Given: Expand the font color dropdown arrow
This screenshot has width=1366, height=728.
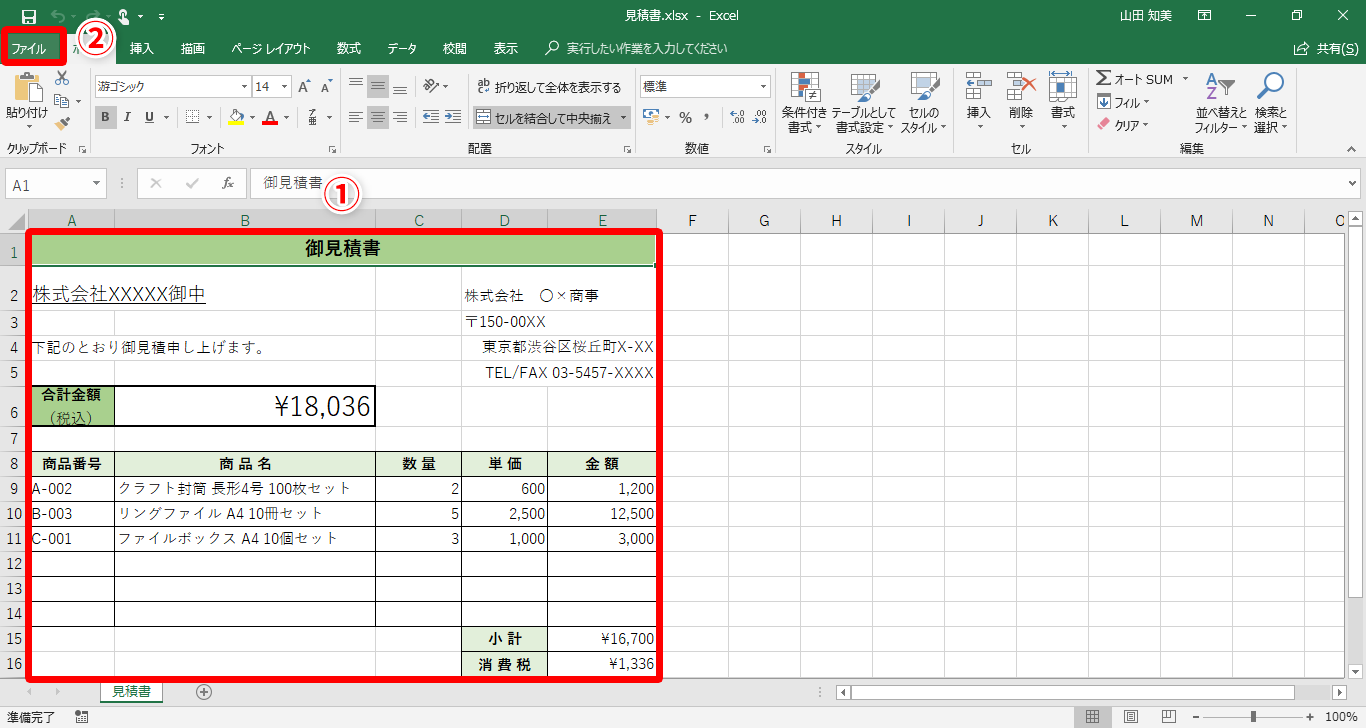Looking at the screenshot, I should (x=286, y=117).
